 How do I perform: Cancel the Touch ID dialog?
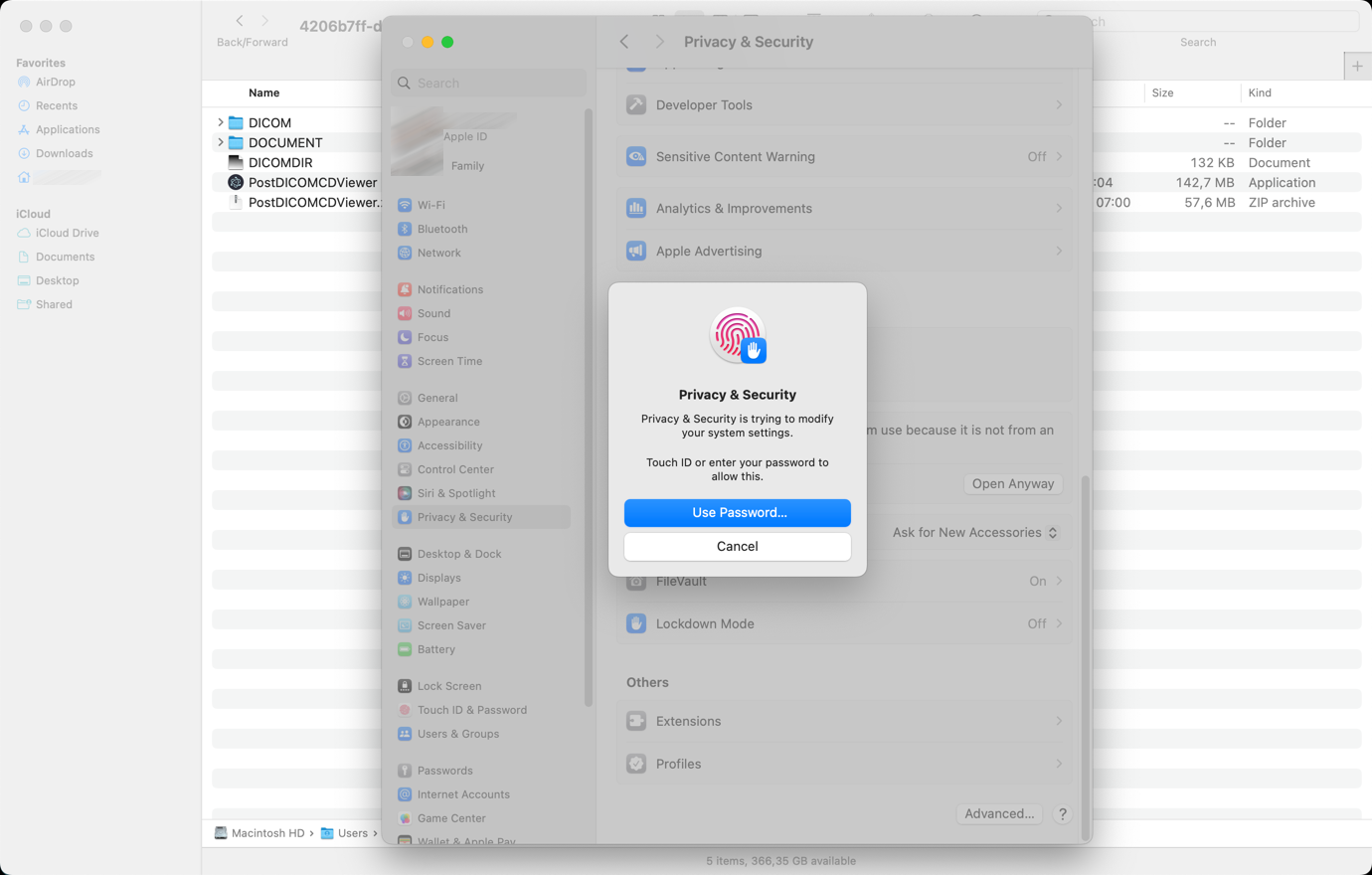737,546
